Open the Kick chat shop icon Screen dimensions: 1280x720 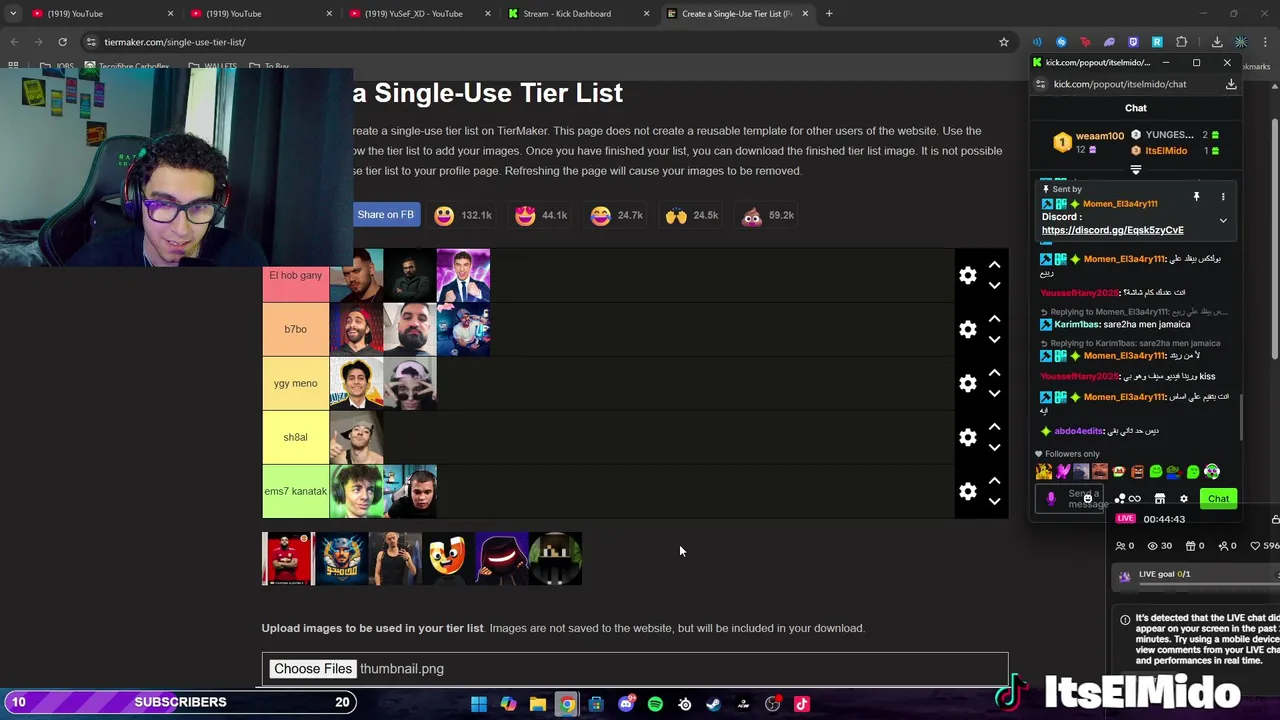tap(1160, 499)
